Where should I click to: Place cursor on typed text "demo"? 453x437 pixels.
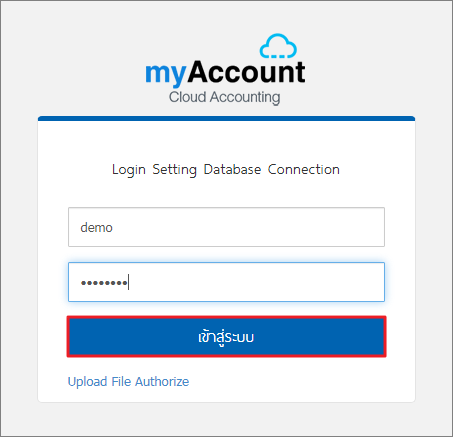pyautogui.click(x=96, y=228)
